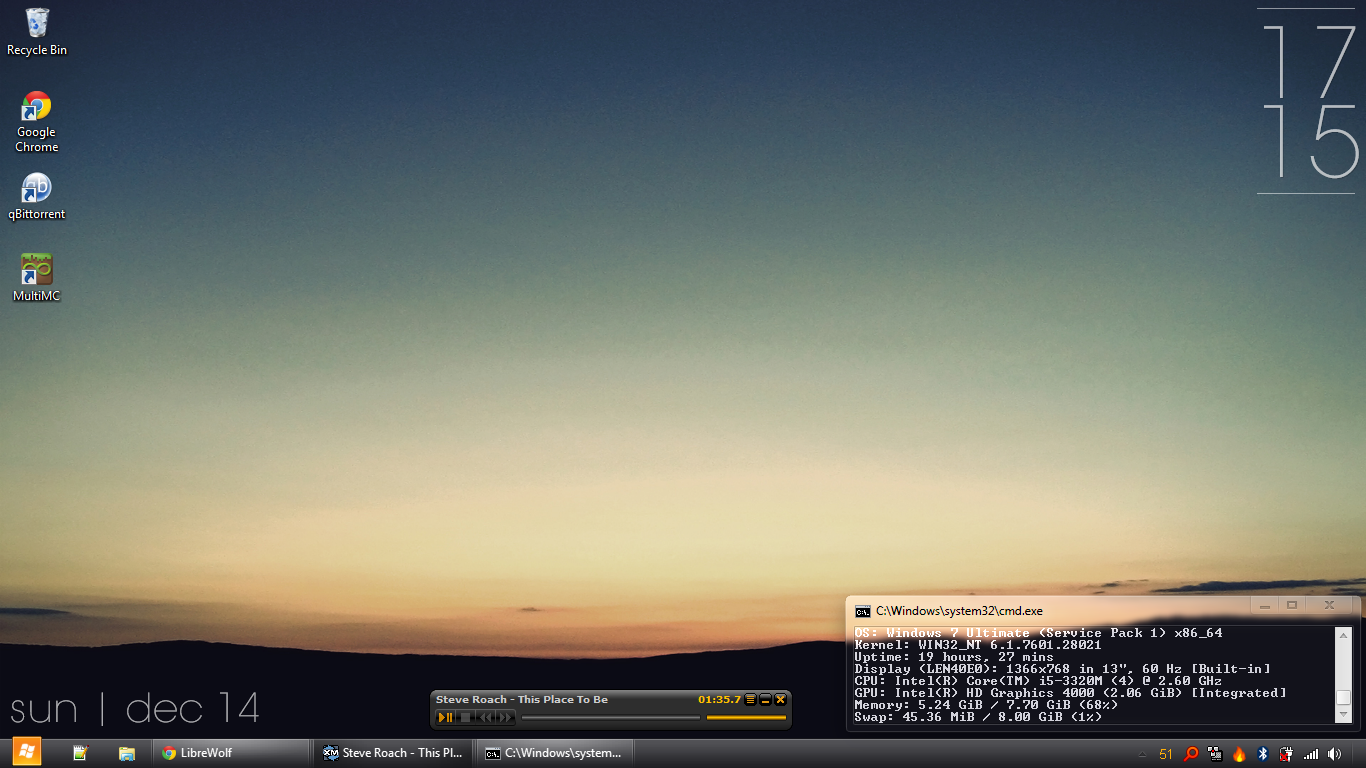Click the orange 51 temperature tray icon

(1166, 754)
